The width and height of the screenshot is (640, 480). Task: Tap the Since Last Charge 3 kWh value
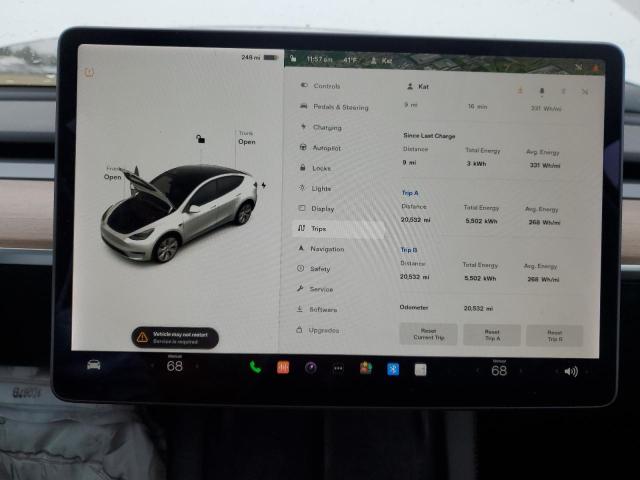pyautogui.click(x=476, y=164)
